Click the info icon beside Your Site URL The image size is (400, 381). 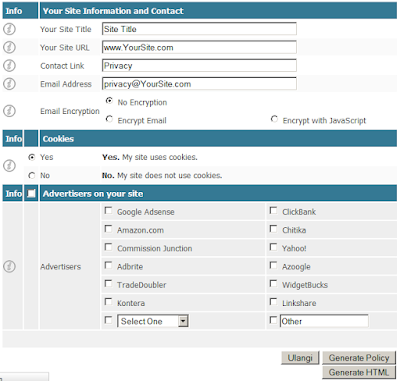(x=9, y=47)
